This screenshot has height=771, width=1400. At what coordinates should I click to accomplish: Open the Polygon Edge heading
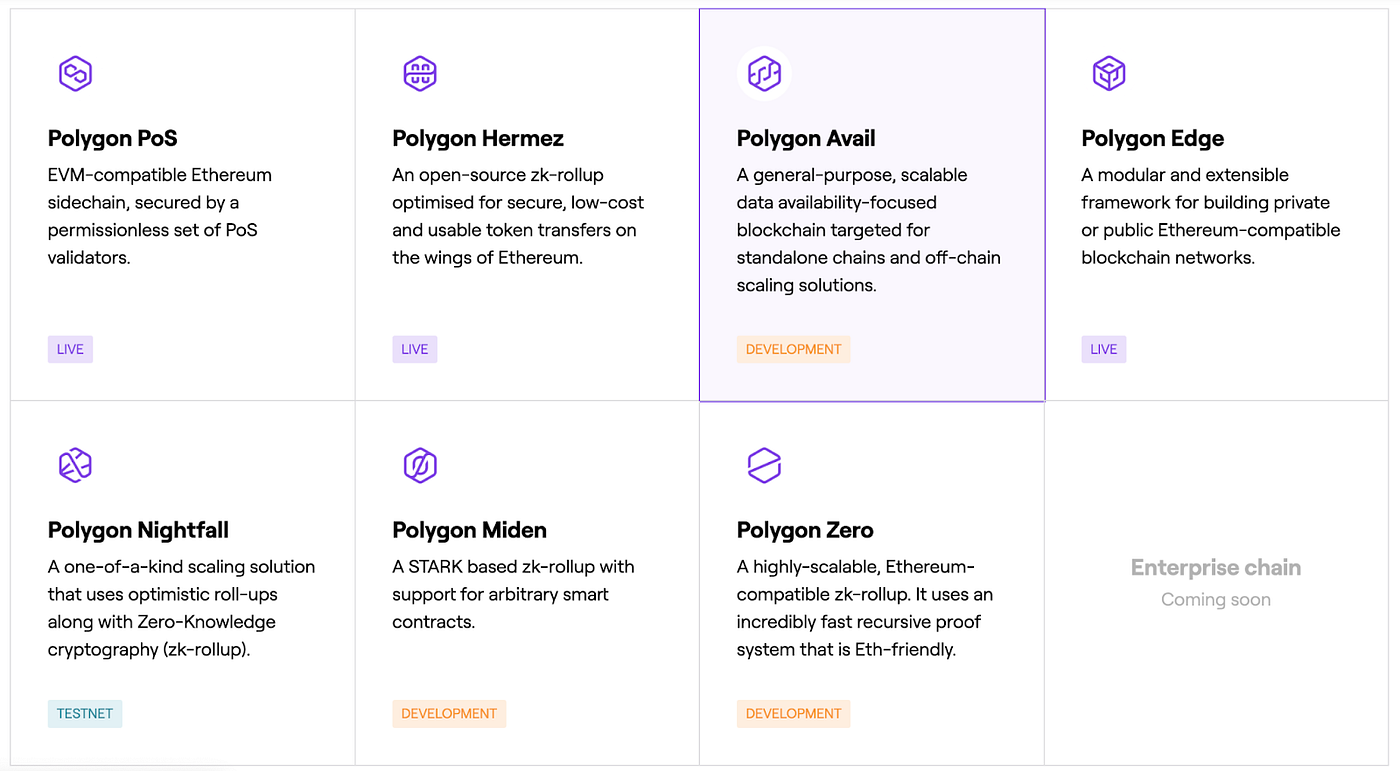coord(1152,138)
